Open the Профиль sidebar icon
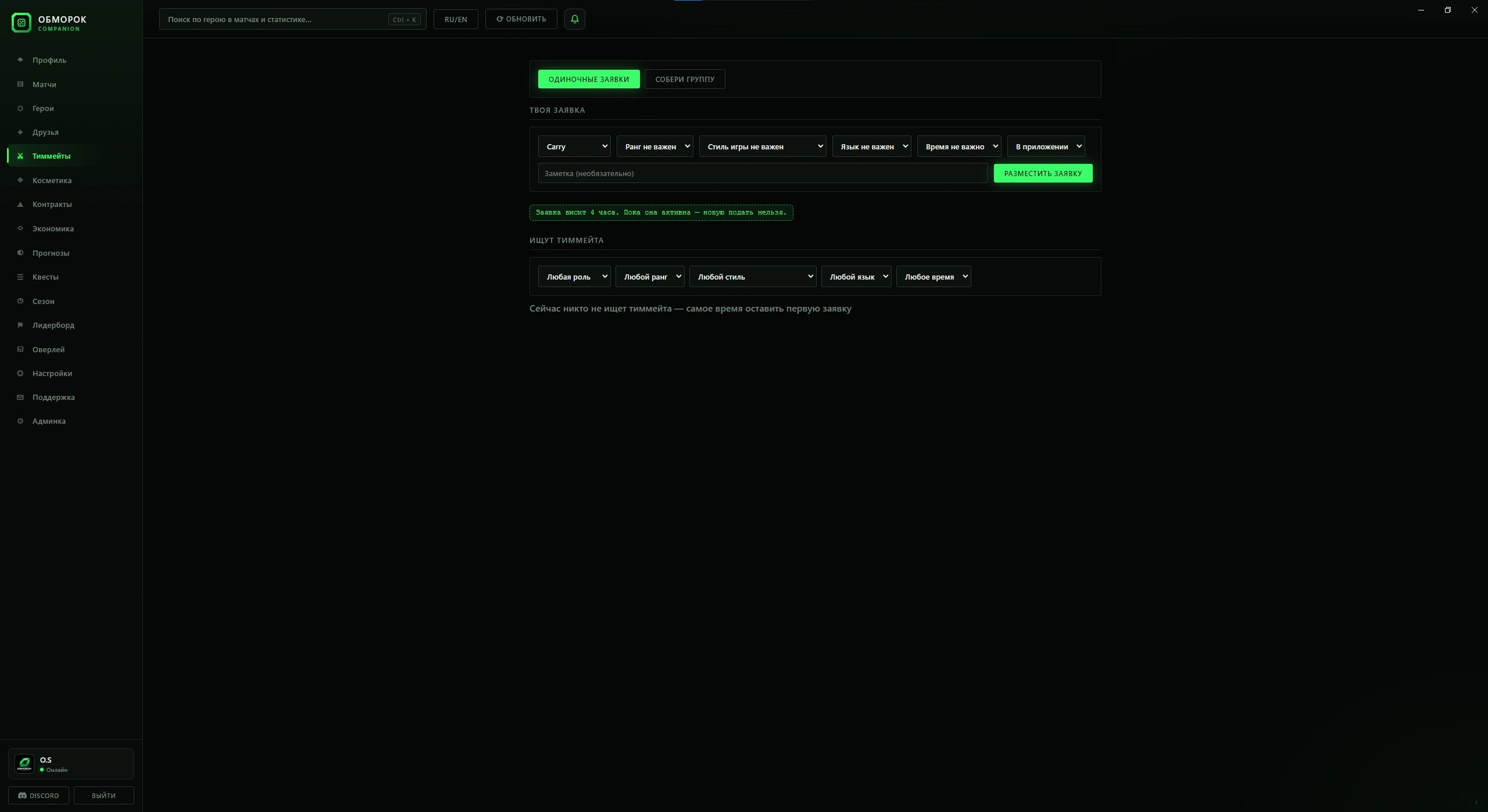Image resolution: width=1488 pixels, height=812 pixels. click(x=20, y=60)
